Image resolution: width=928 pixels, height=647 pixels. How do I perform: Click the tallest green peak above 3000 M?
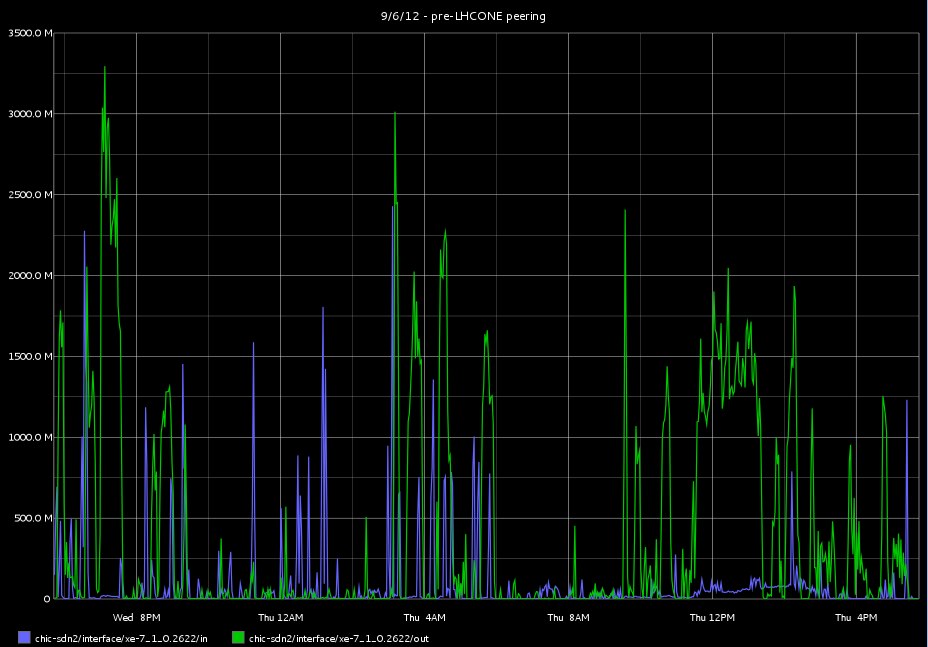coord(105,68)
